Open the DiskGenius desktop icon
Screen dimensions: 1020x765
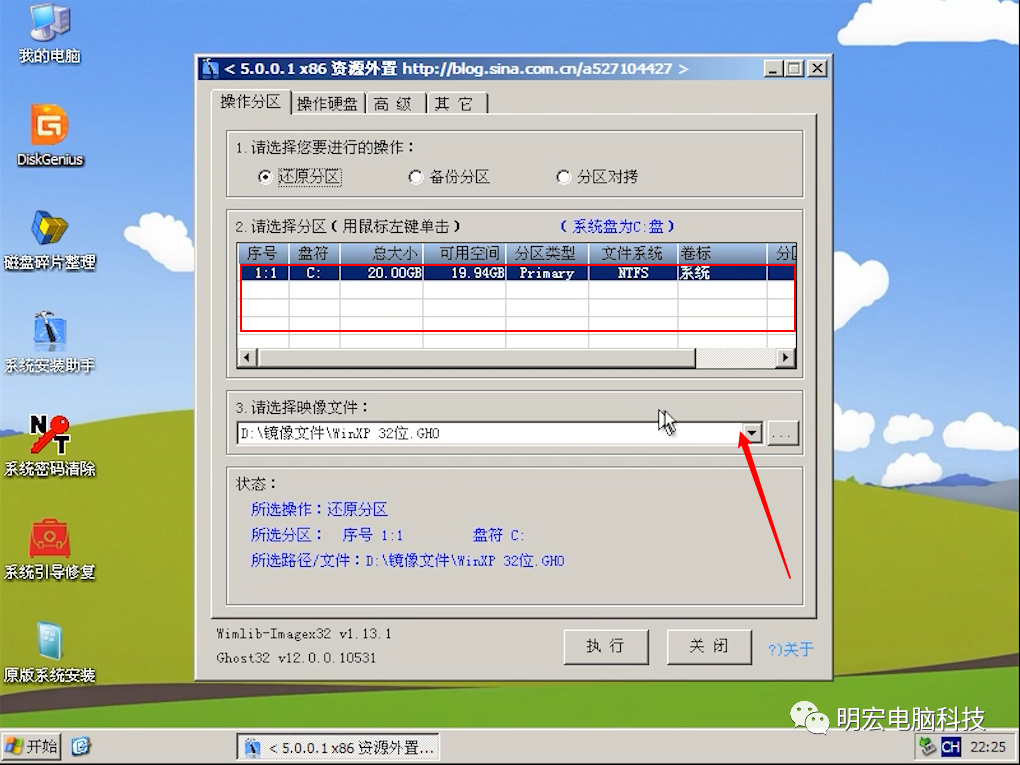(49, 127)
